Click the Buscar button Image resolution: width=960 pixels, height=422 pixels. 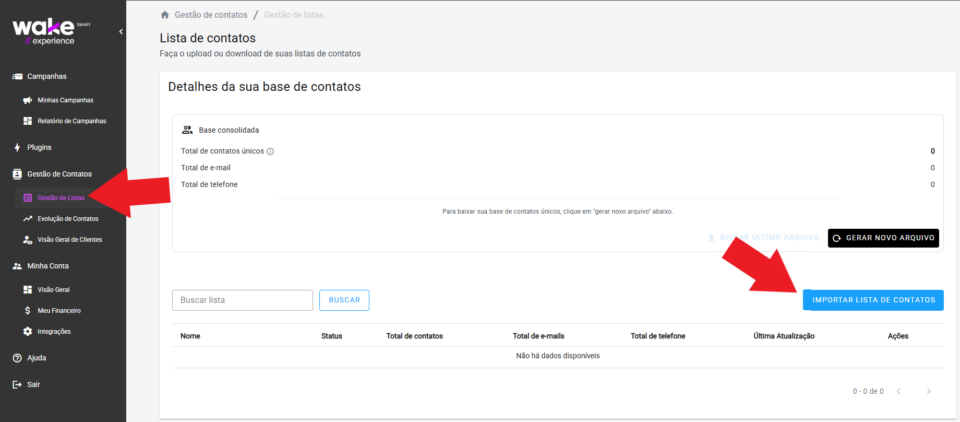344,300
